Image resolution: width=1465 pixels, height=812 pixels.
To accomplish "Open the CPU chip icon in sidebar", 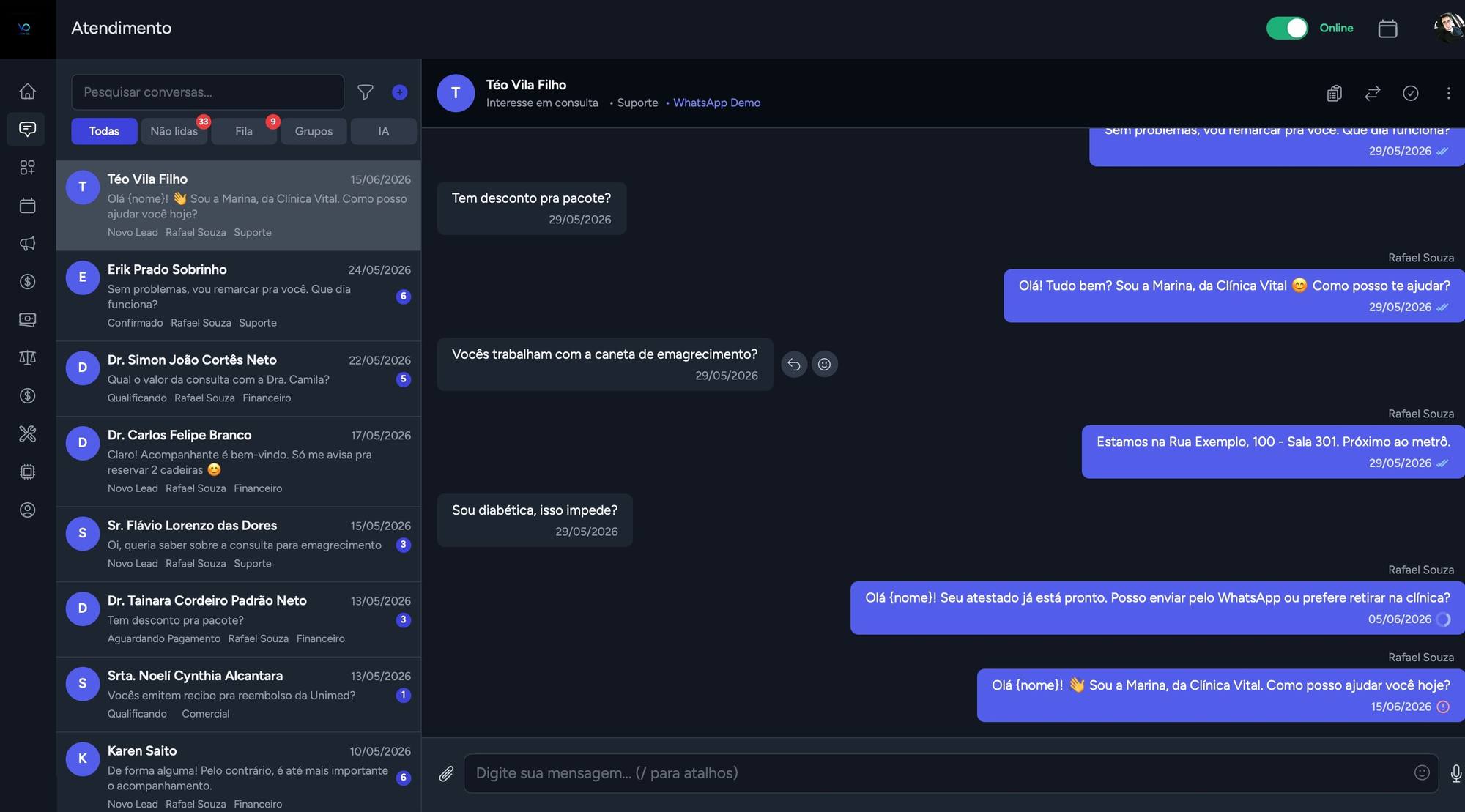I will tap(27, 472).
